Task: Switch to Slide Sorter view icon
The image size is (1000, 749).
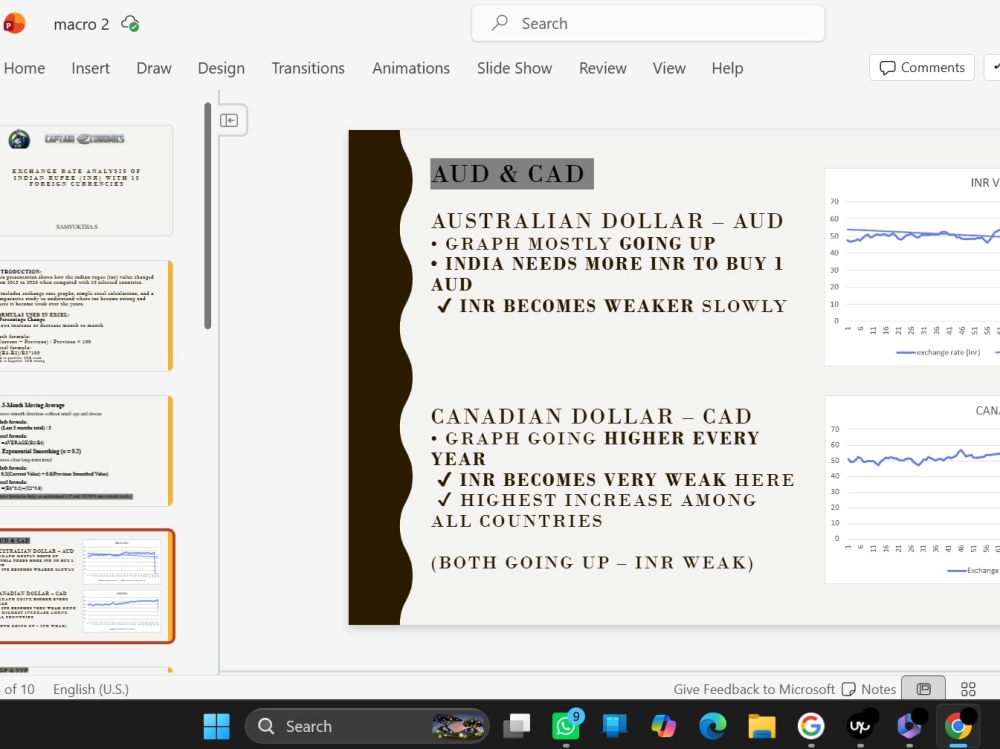Action: click(x=968, y=689)
